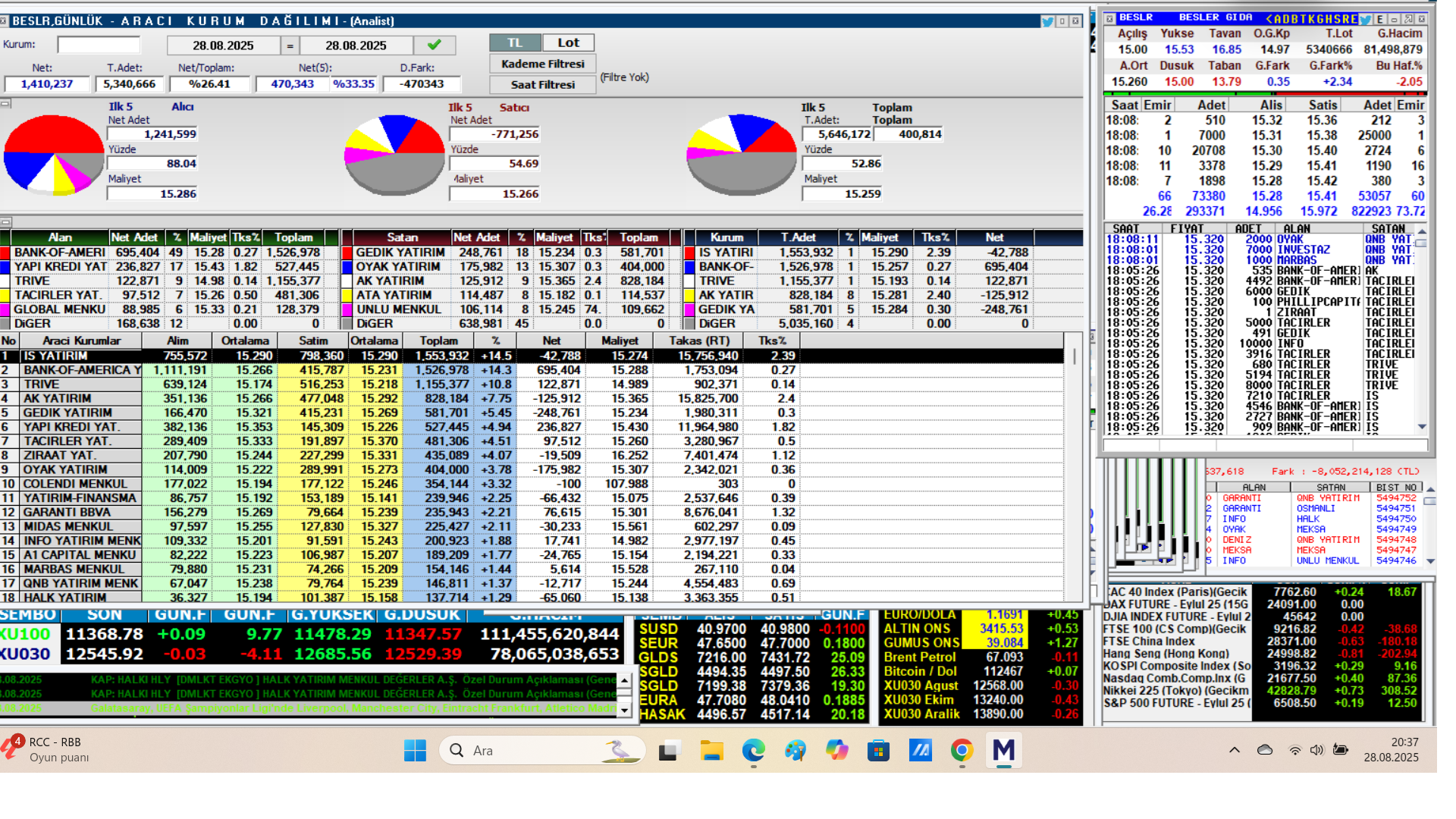Click the colorful pinwheel icon next to Edge
Viewport: 1456px width, 819px height.
795,751
